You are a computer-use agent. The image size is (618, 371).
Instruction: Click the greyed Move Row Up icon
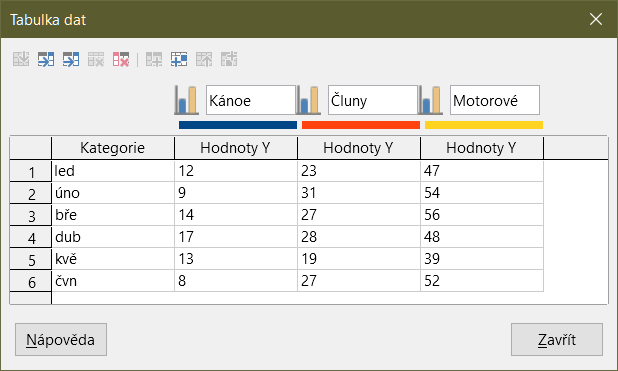204,59
